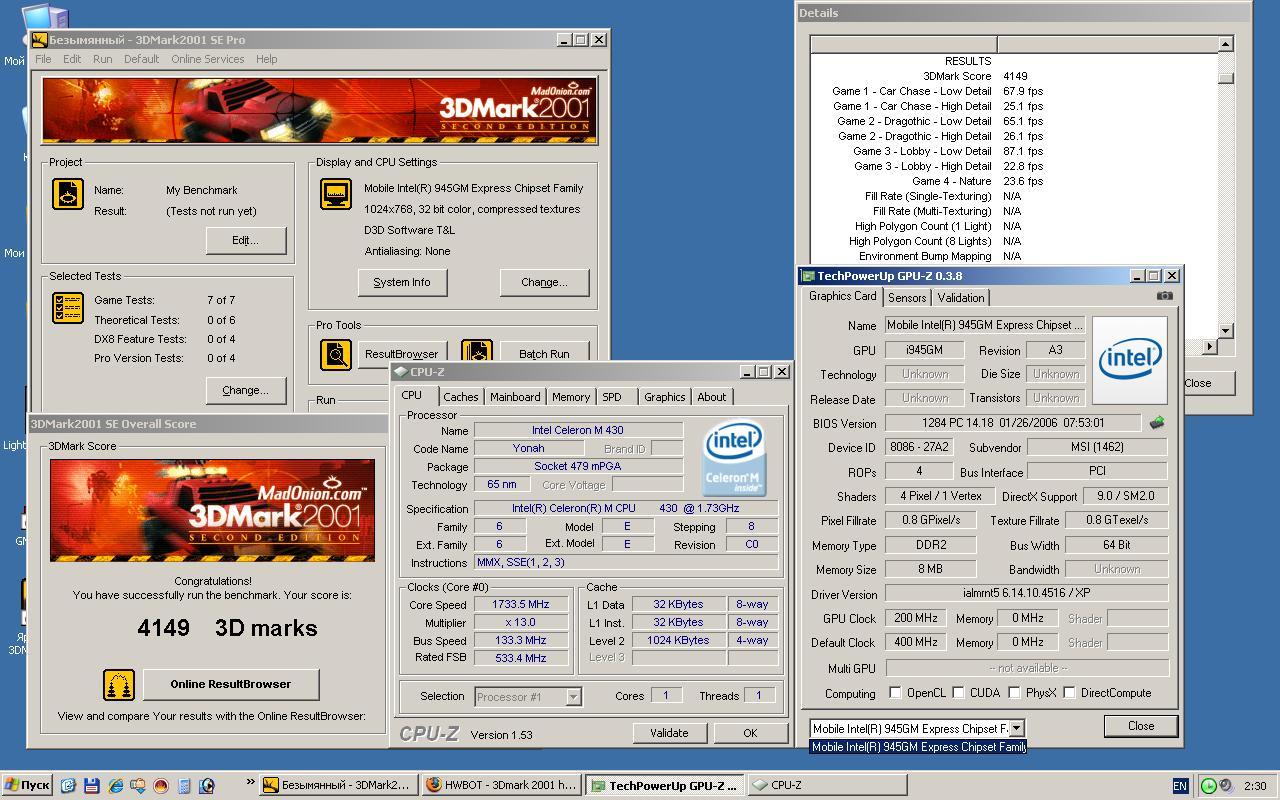Image resolution: width=1280 pixels, height=800 pixels.
Task: Click the media player icon in Quick Launch
Action: click(206, 785)
